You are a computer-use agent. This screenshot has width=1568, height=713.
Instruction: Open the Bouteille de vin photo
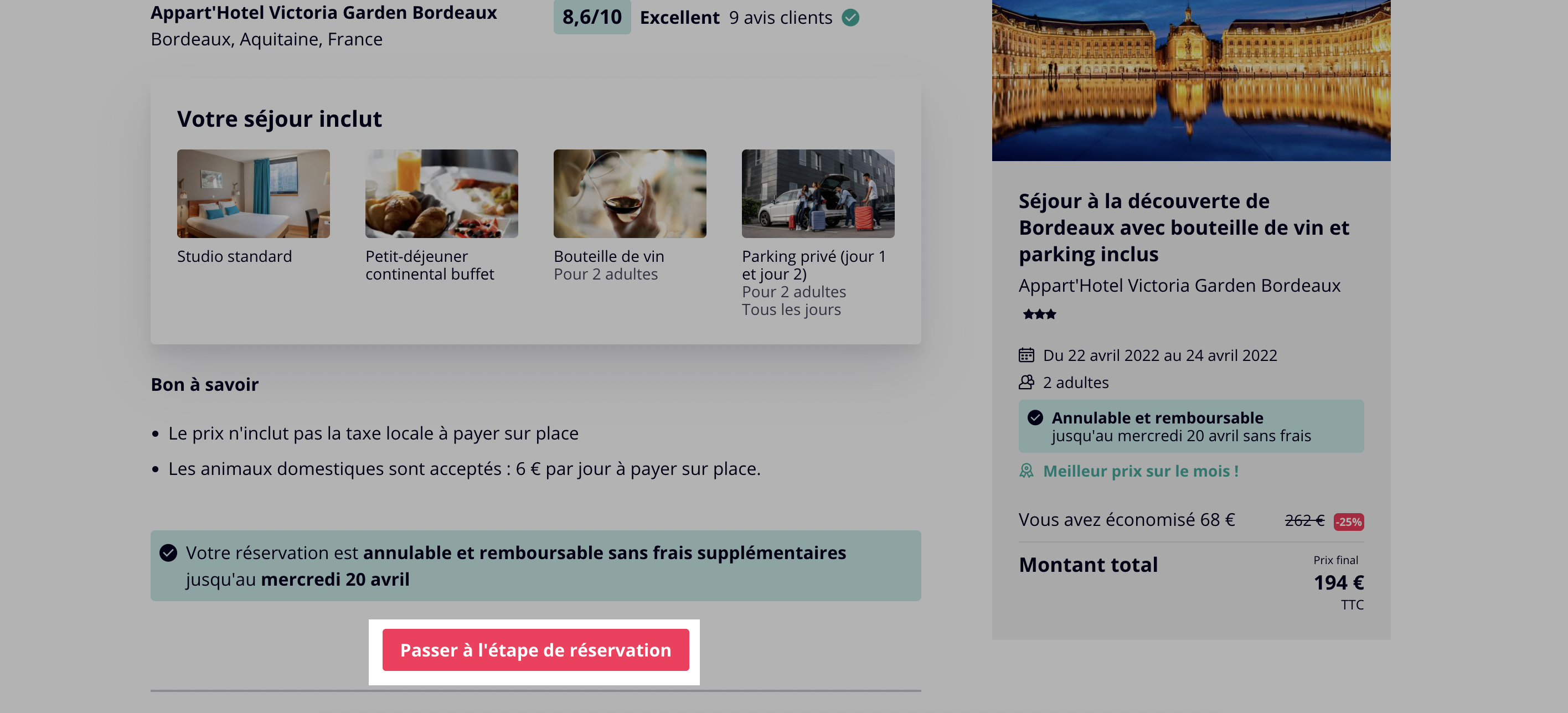tap(630, 193)
